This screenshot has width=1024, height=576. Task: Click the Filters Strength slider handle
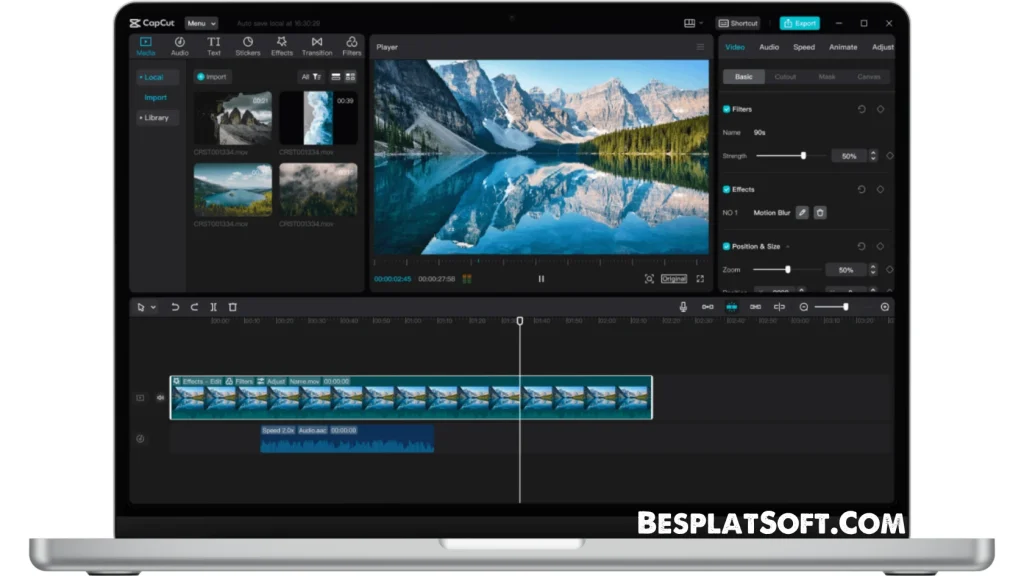pyautogui.click(x=803, y=156)
